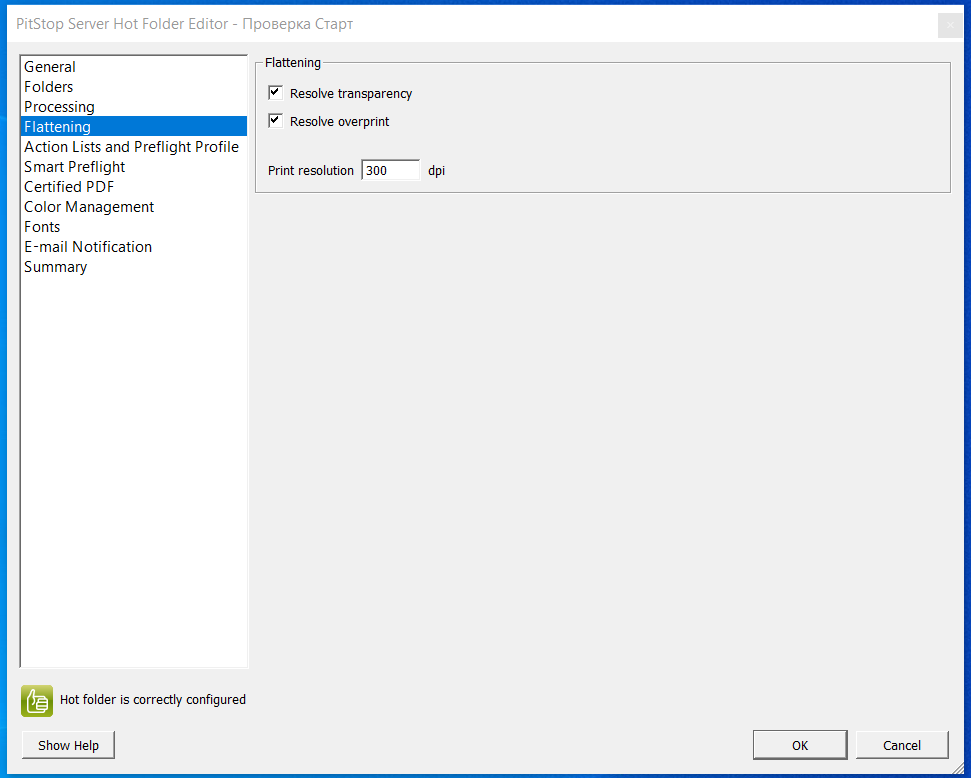This screenshot has width=971, height=778.
Task: Click the 'Resolve overprint' label text
Action: click(339, 121)
